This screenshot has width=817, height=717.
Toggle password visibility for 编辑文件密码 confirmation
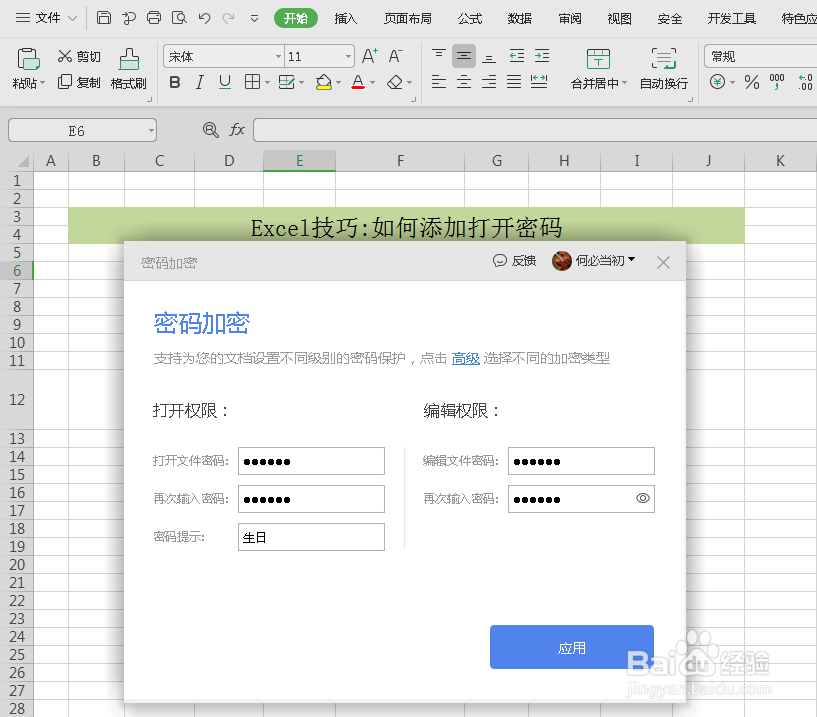tap(642, 498)
